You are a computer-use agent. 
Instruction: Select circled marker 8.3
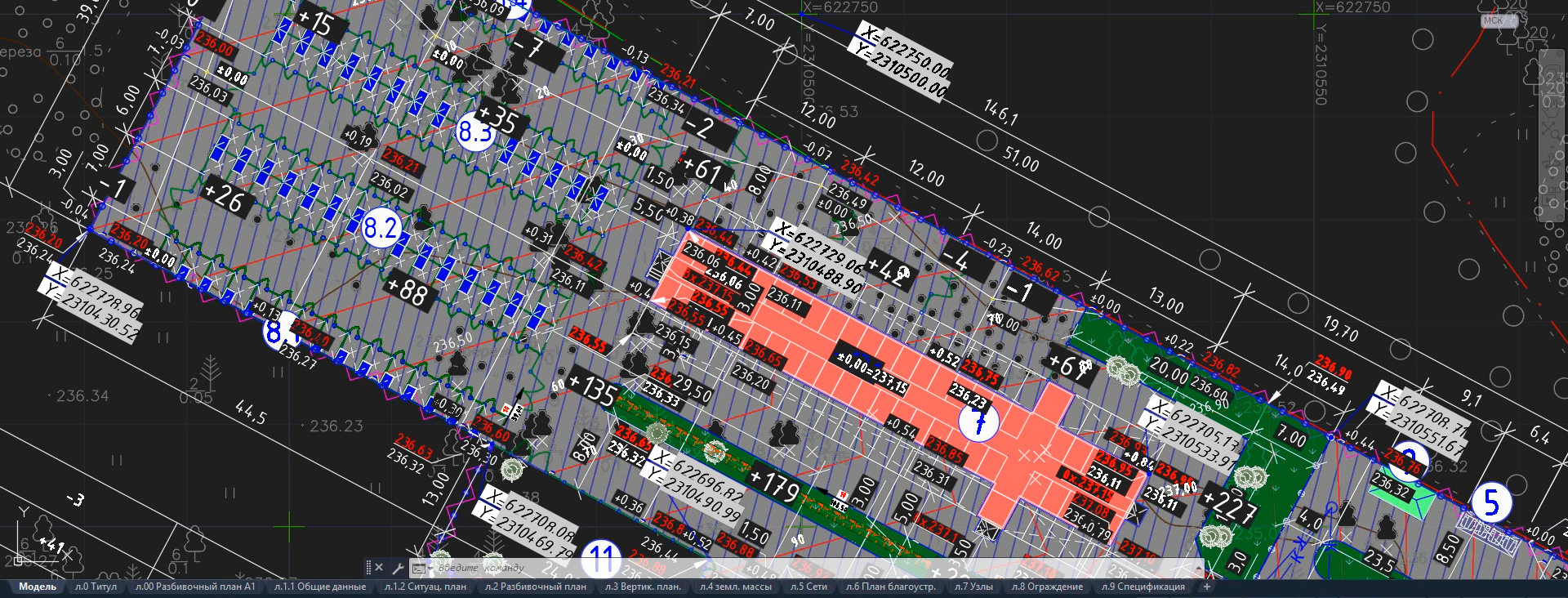[475, 132]
